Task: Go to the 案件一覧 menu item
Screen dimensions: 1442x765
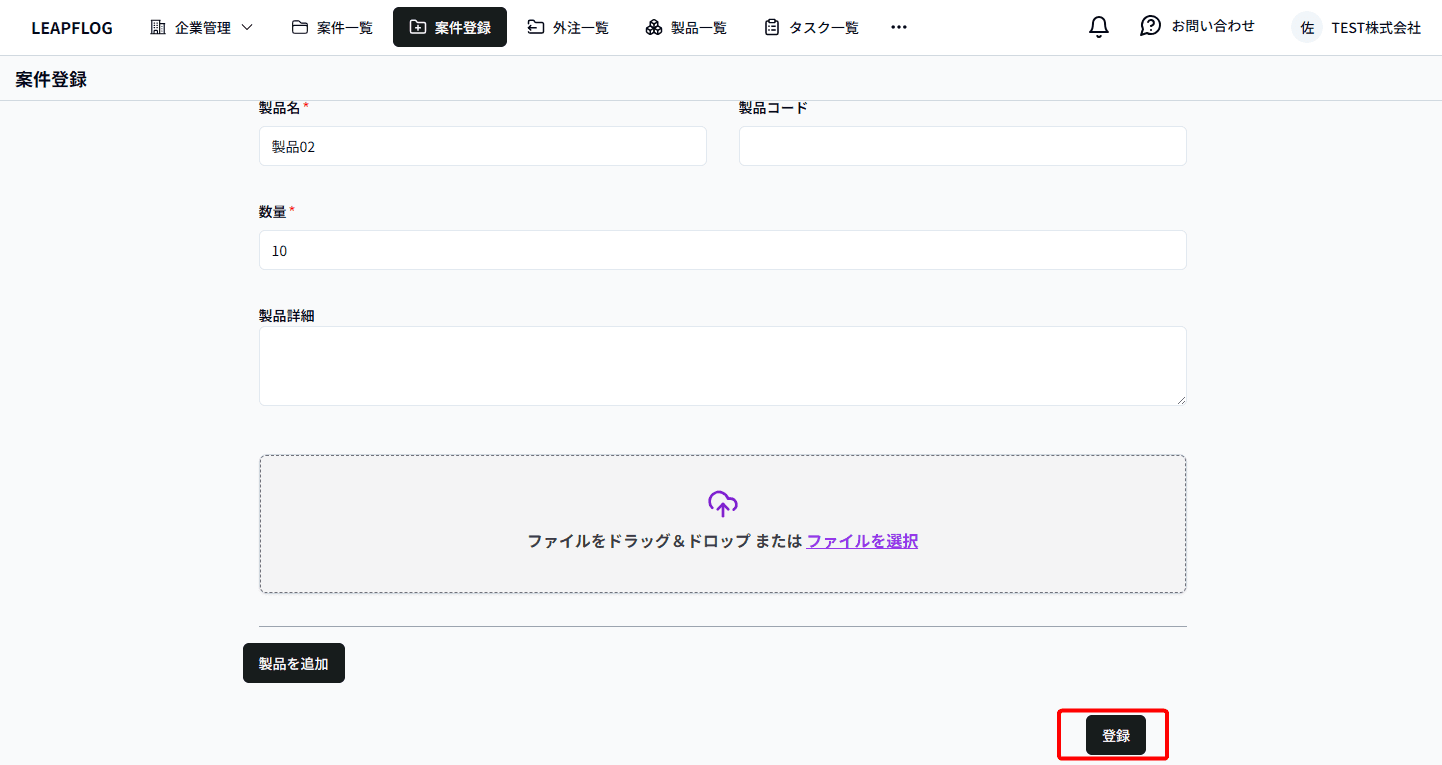Action: tap(331, 27)
